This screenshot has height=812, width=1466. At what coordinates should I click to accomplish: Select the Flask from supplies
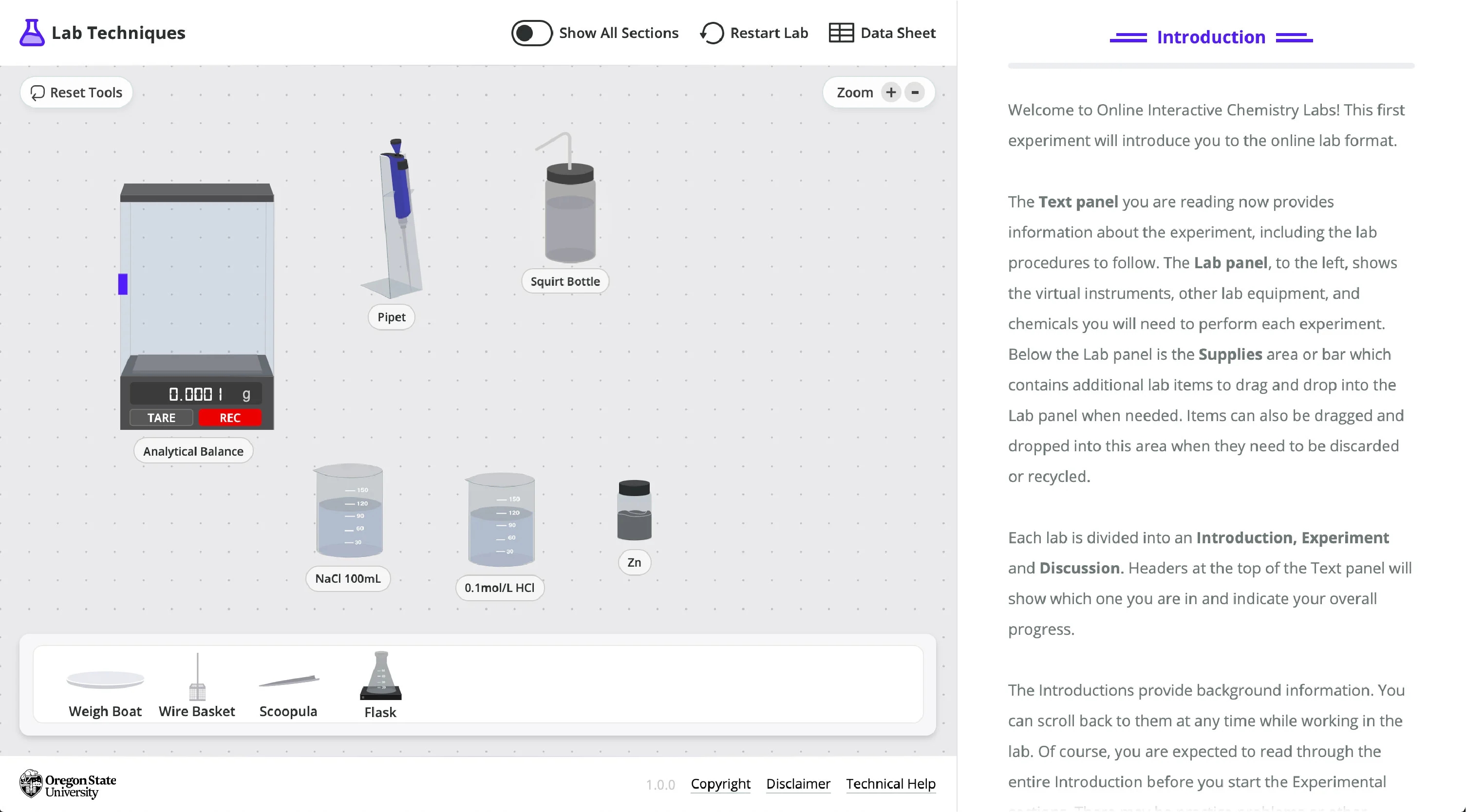pyautogui.click(x=381, y=675)
